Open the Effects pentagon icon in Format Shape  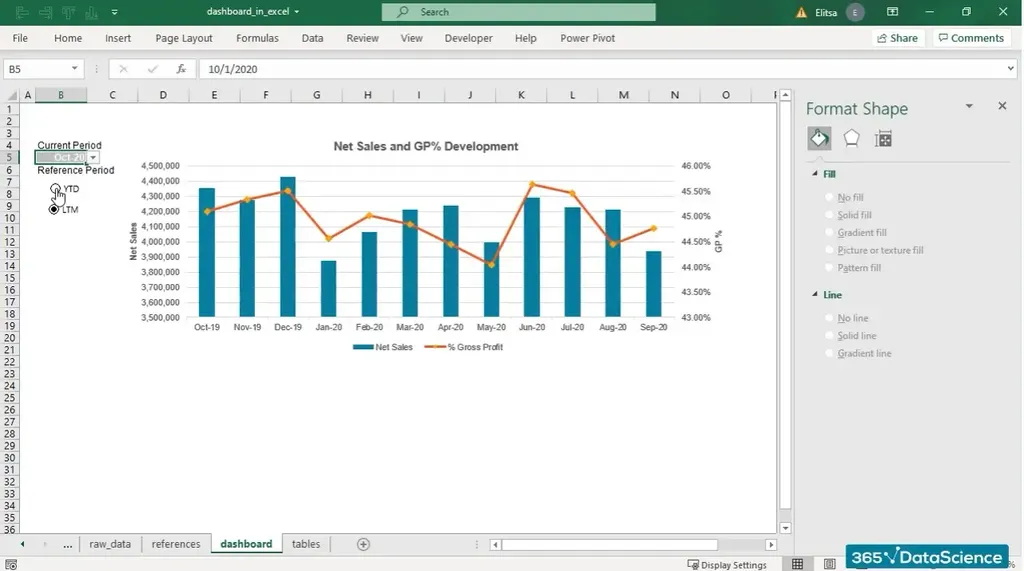tap(851, 139)
